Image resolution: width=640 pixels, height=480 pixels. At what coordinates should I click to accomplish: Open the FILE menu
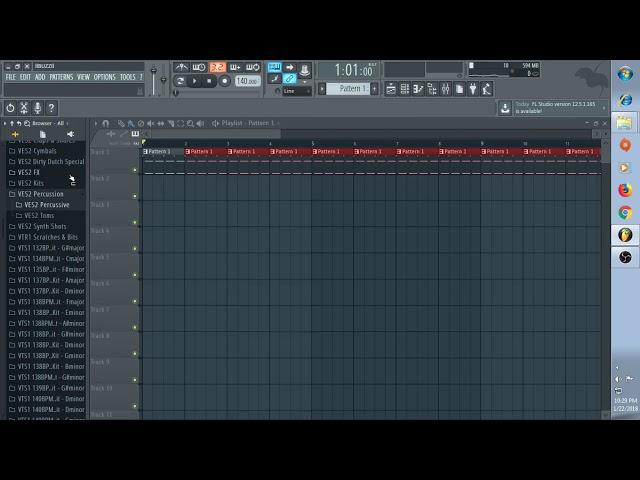pyautogui.click(x=11, y=77)
